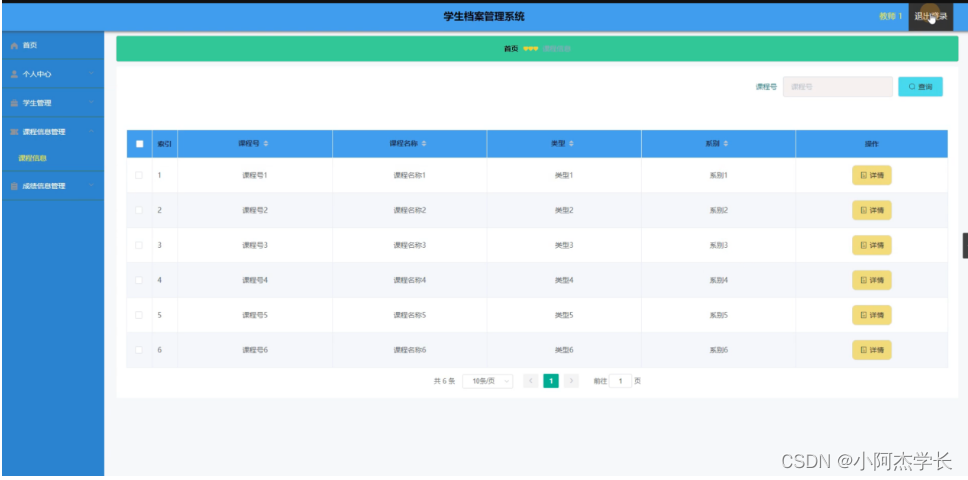
Task: Open 详情 for row 课程号4
Action: 872,280
